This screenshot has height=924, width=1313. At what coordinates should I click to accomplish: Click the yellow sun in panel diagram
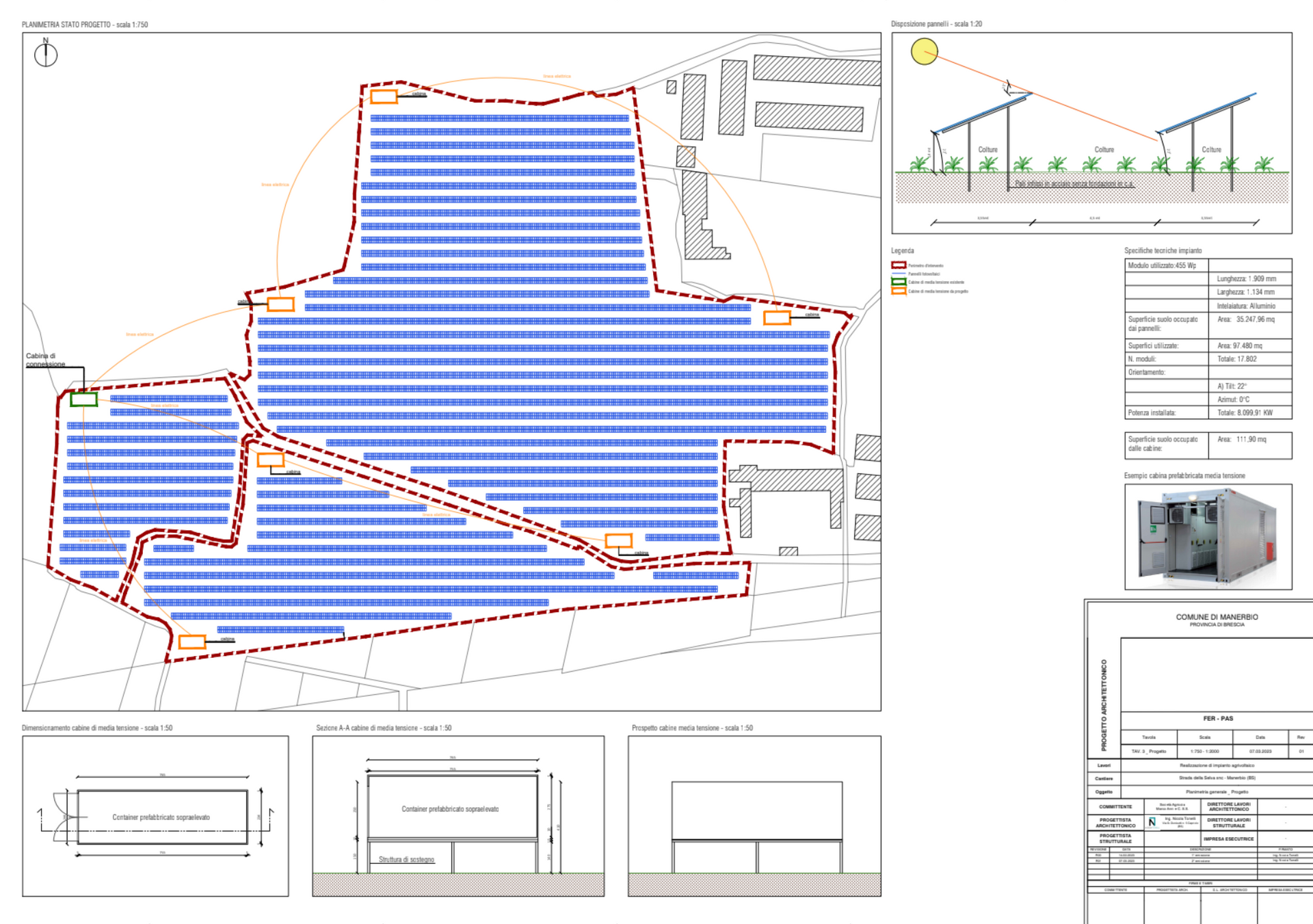point(924,51)
